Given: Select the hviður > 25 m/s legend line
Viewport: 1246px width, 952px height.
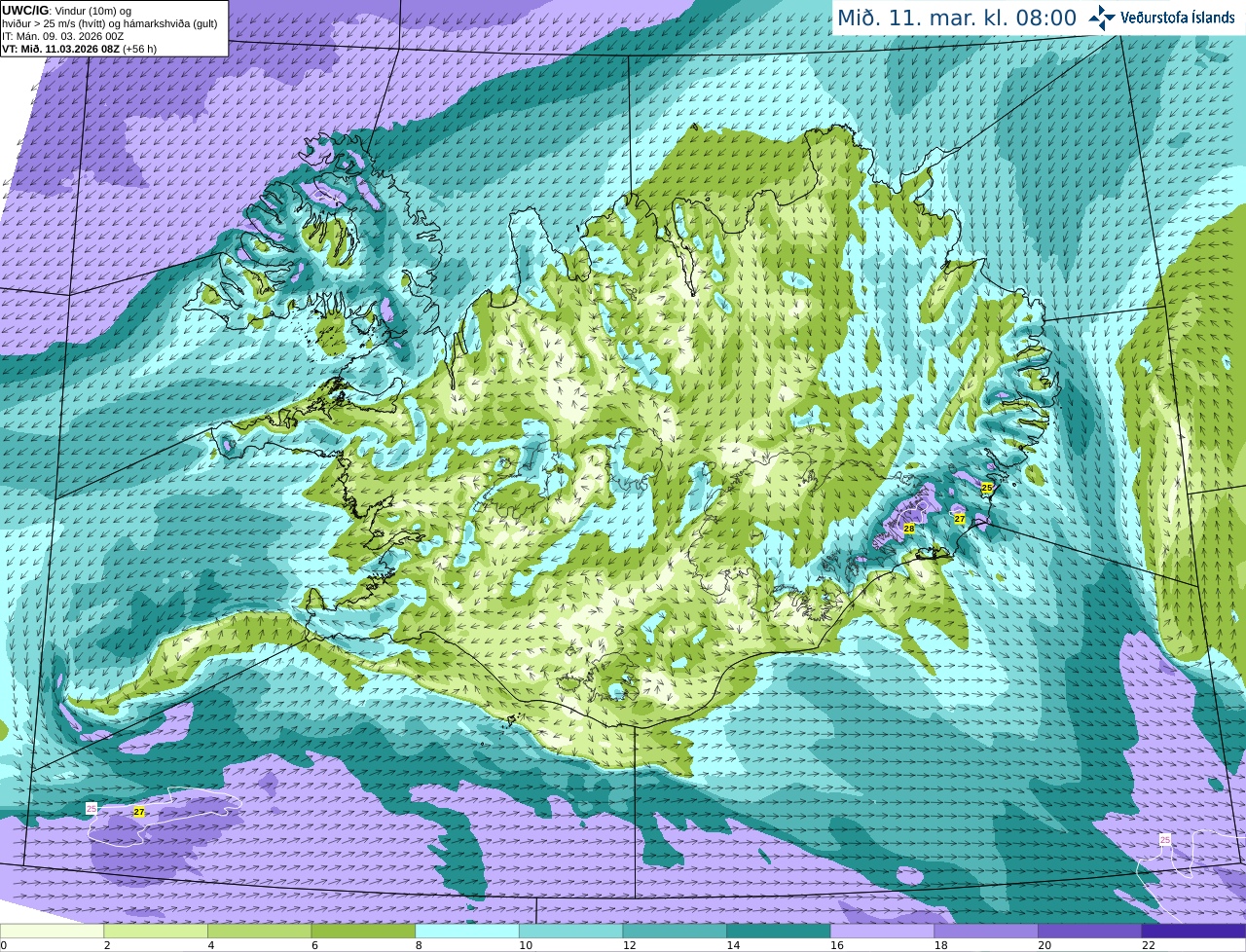Looking at the screenshot, I should tap(110, 23).
